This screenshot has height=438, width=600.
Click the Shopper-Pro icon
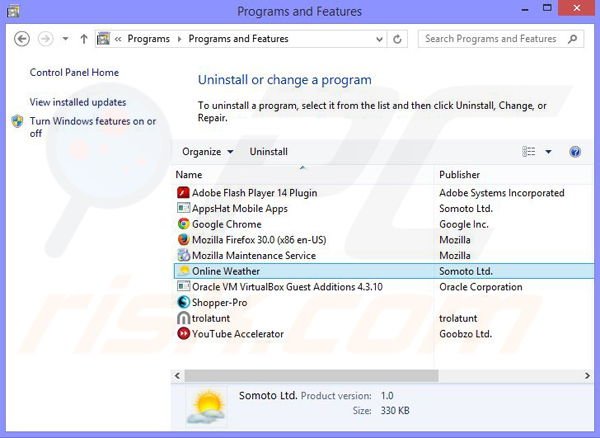tap(183, 302)
